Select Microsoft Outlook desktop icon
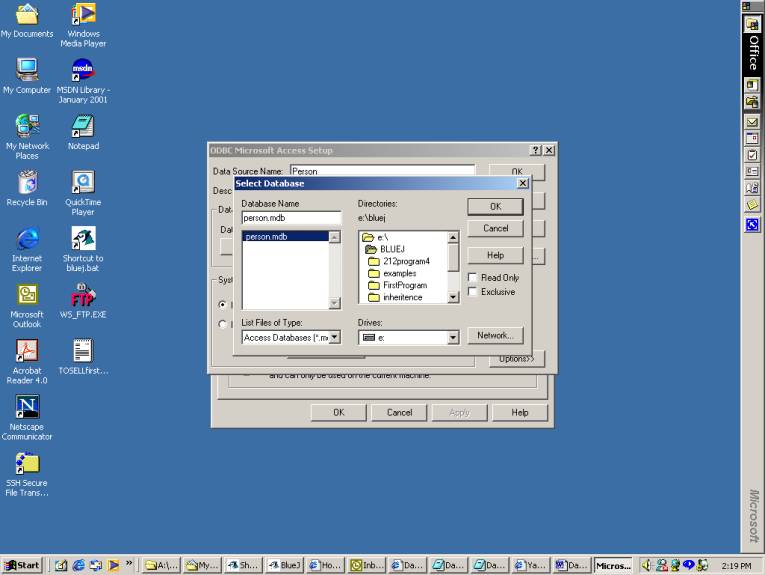Screen dimensions: 765x575 point(27,306)
